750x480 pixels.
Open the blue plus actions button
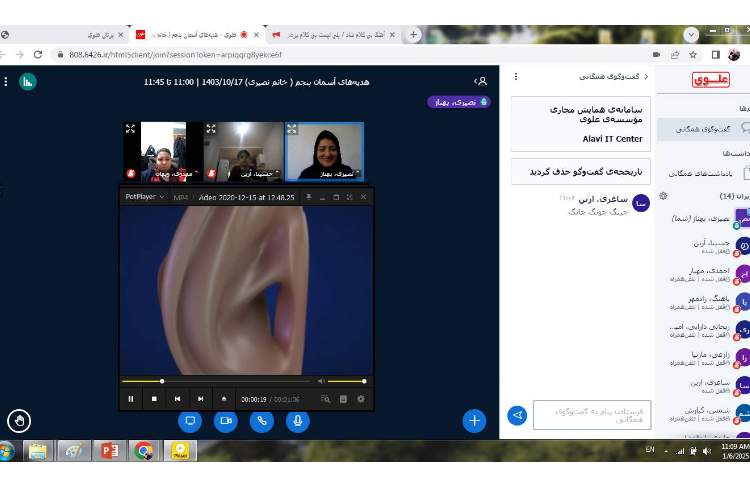point(474,421)
